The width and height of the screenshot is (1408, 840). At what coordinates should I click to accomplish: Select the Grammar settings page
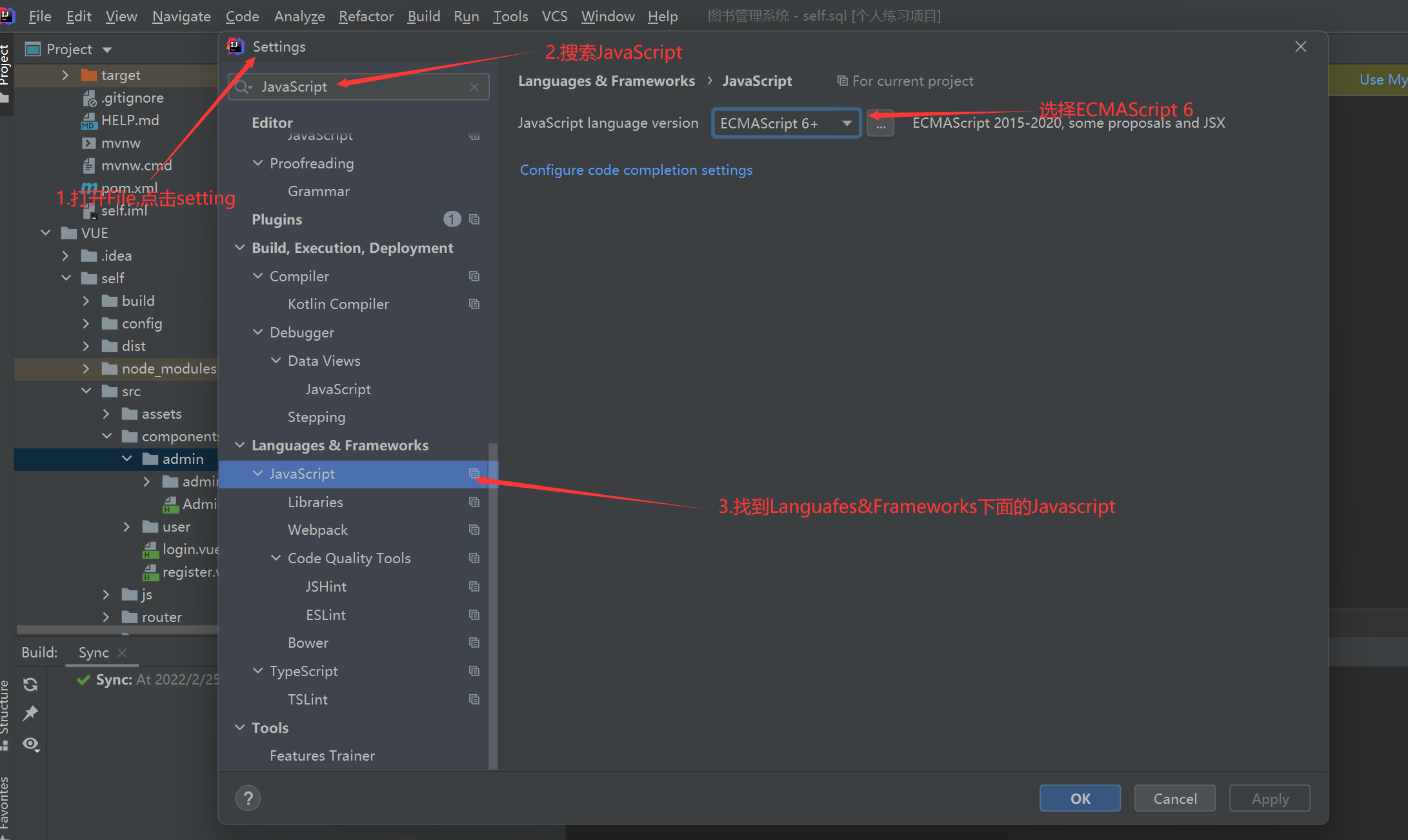319,191
